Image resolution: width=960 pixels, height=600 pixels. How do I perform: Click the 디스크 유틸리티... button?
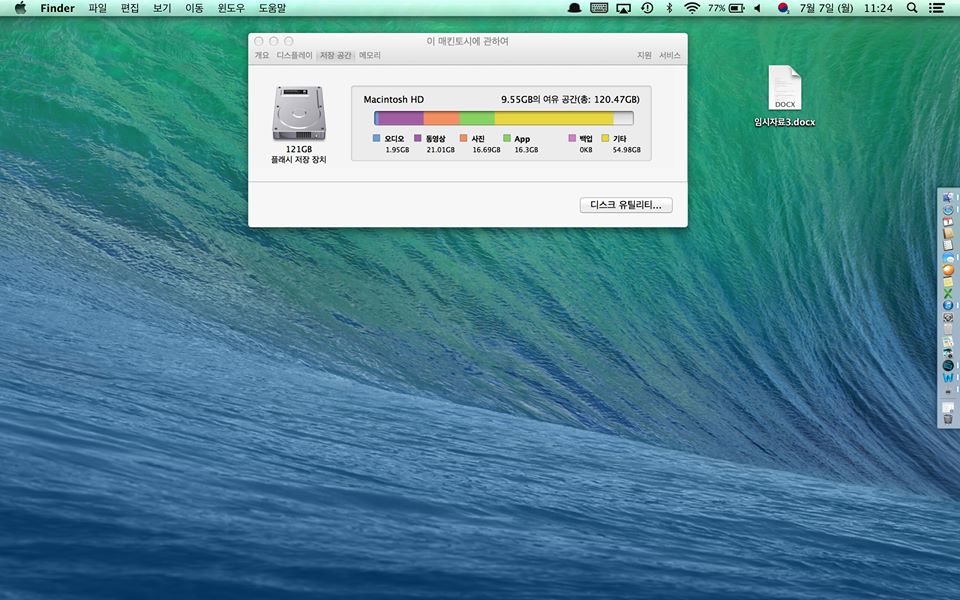pos(626,205)
